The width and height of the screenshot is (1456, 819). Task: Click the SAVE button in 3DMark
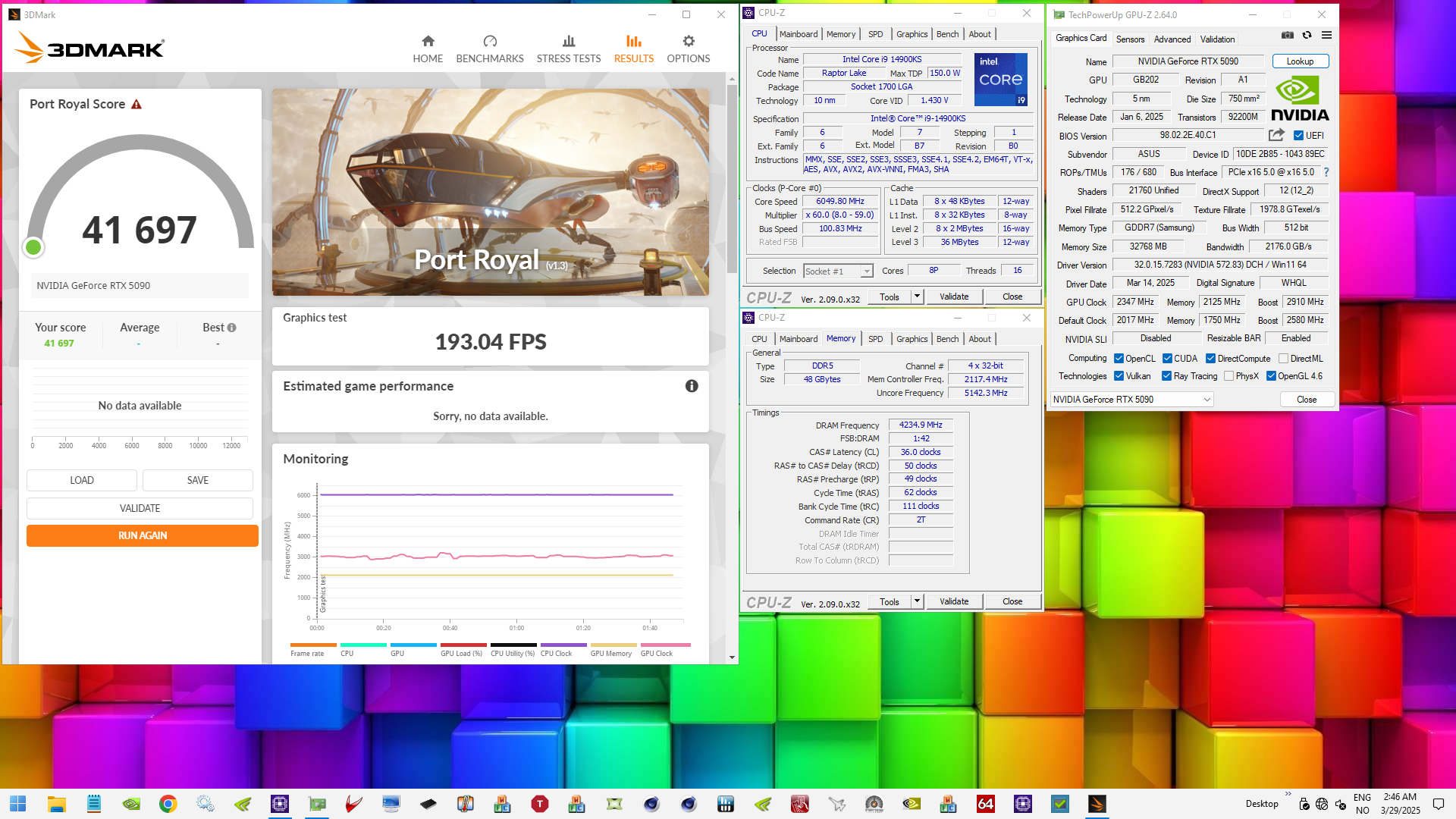pos(198,481)
